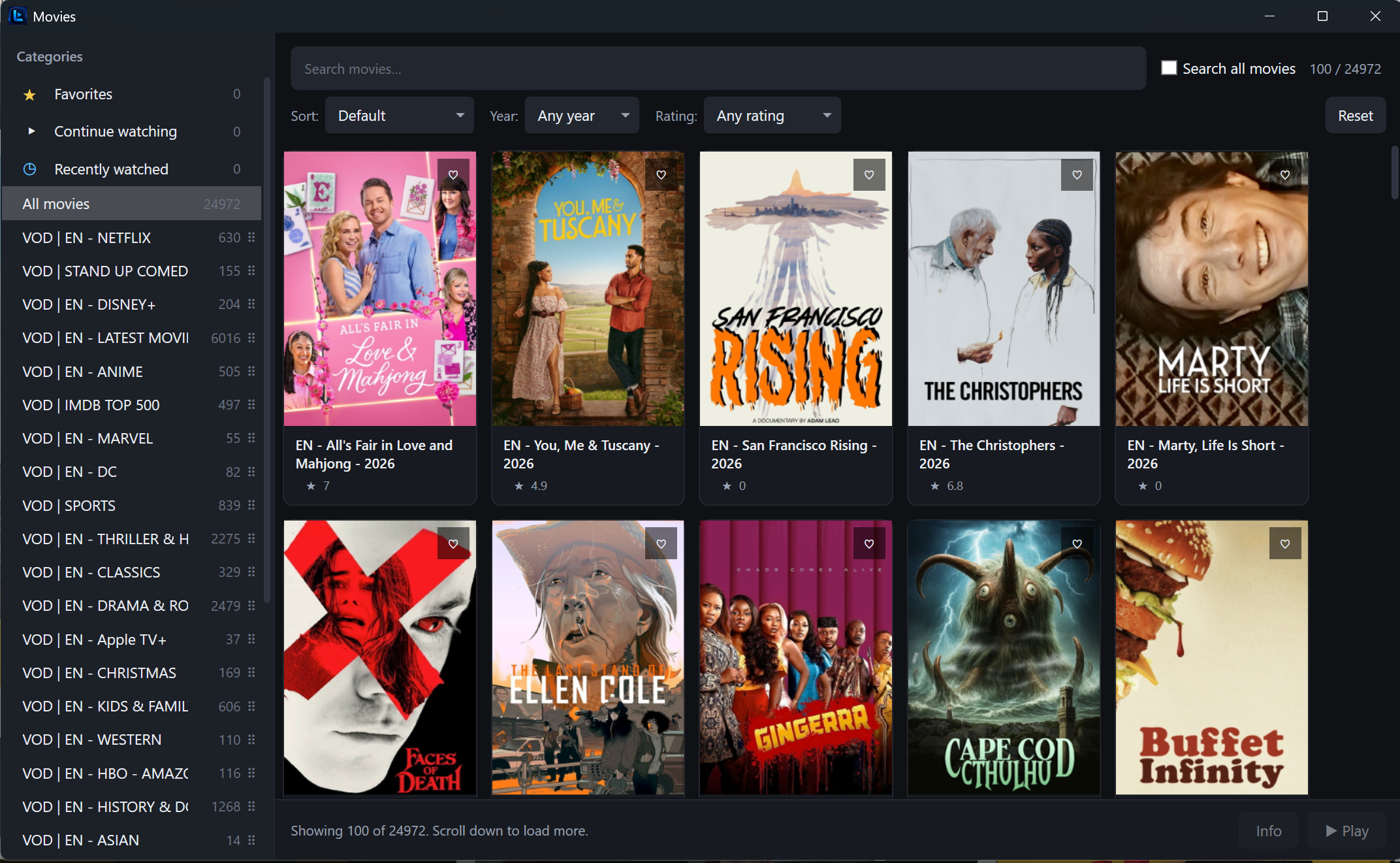
Task: Select the All movies category
Action: point(131,204)
